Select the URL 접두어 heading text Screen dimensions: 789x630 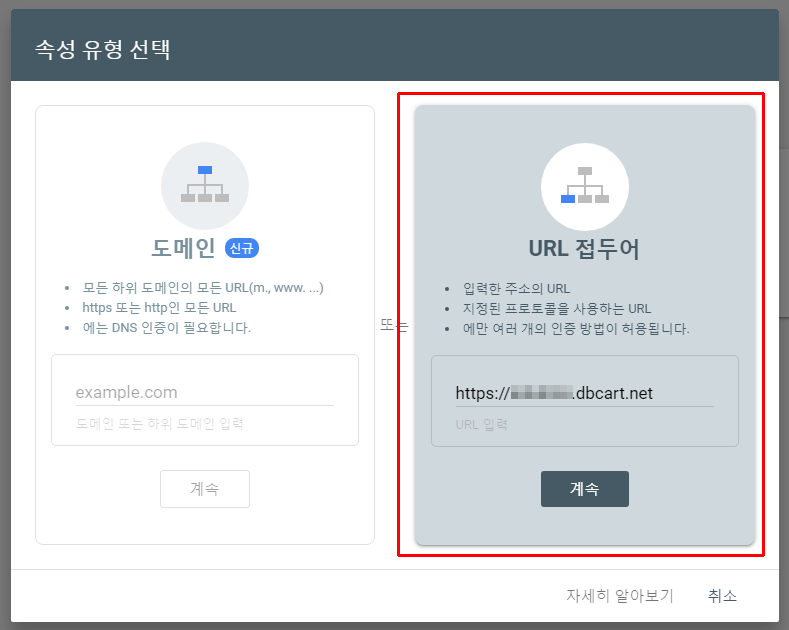584,249
